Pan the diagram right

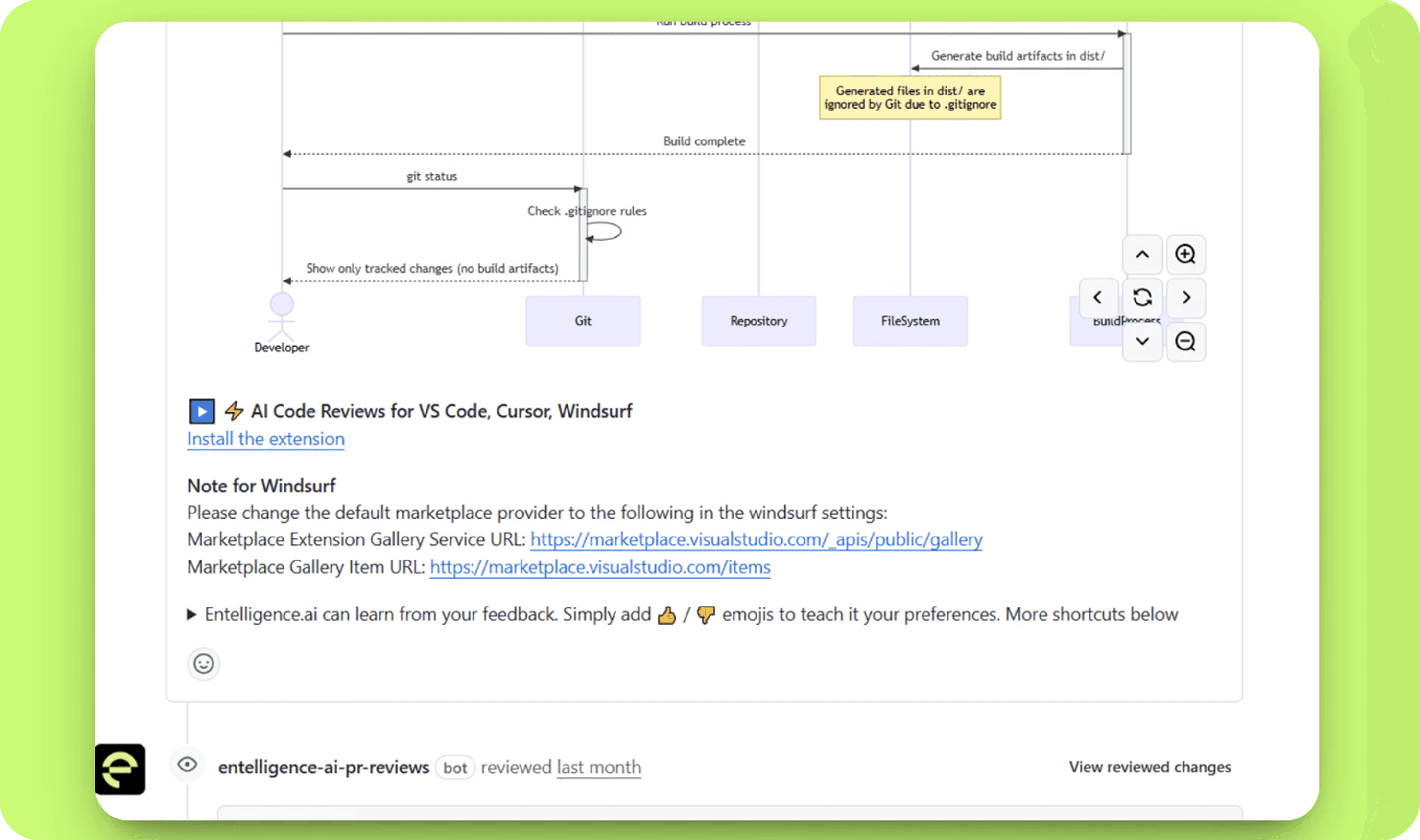point(1186,298)
